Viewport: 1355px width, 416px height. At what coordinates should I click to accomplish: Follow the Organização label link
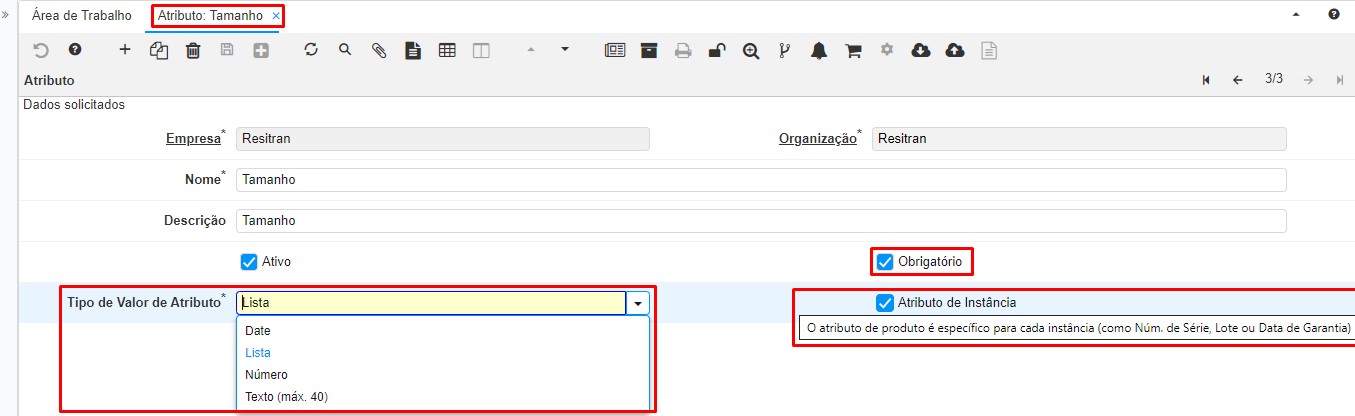817,139
